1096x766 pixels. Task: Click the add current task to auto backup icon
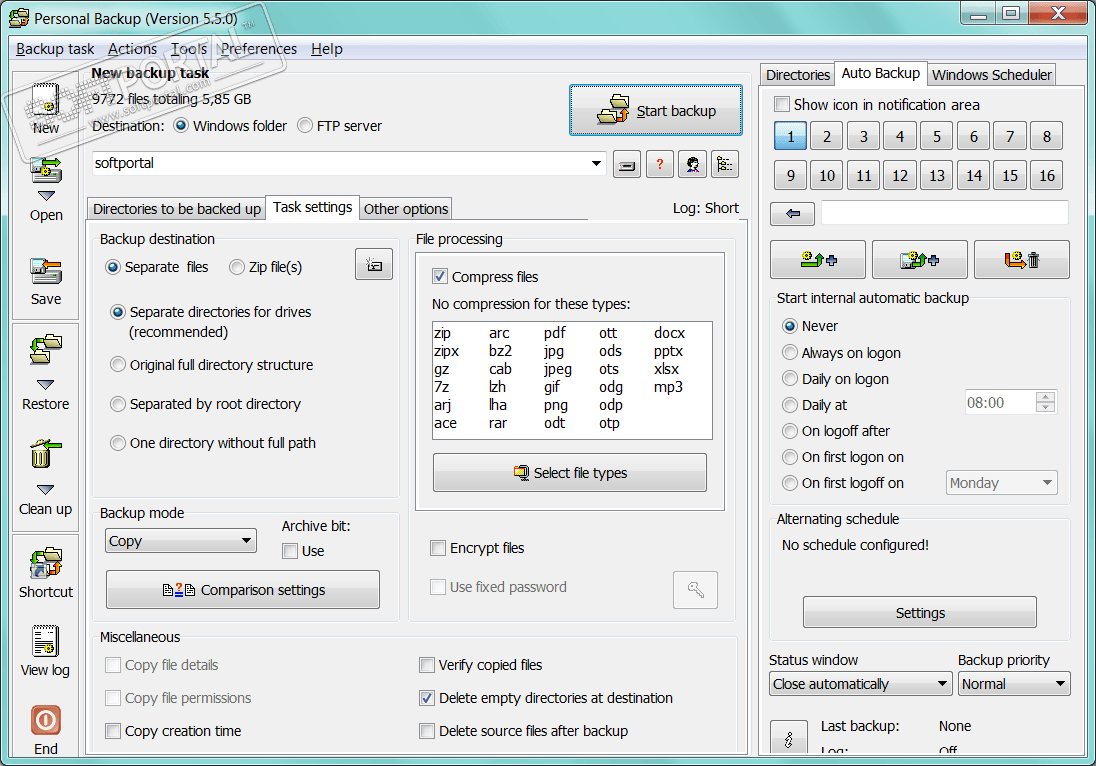818,260
